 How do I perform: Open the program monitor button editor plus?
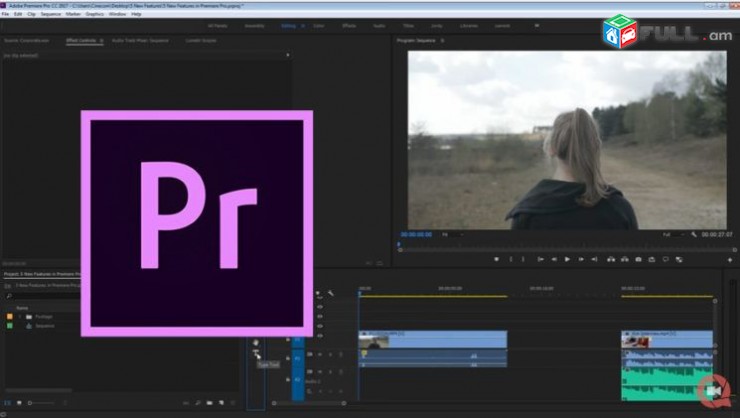click(x=730, y=260)
